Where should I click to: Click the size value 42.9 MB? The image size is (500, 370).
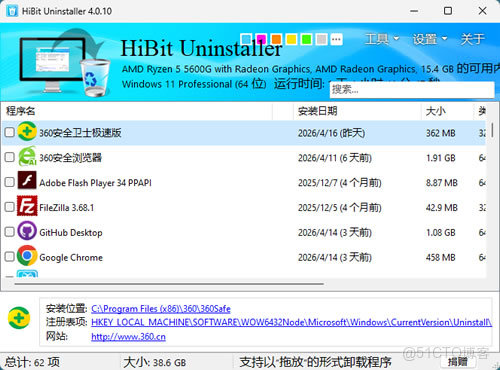[442, 207]
